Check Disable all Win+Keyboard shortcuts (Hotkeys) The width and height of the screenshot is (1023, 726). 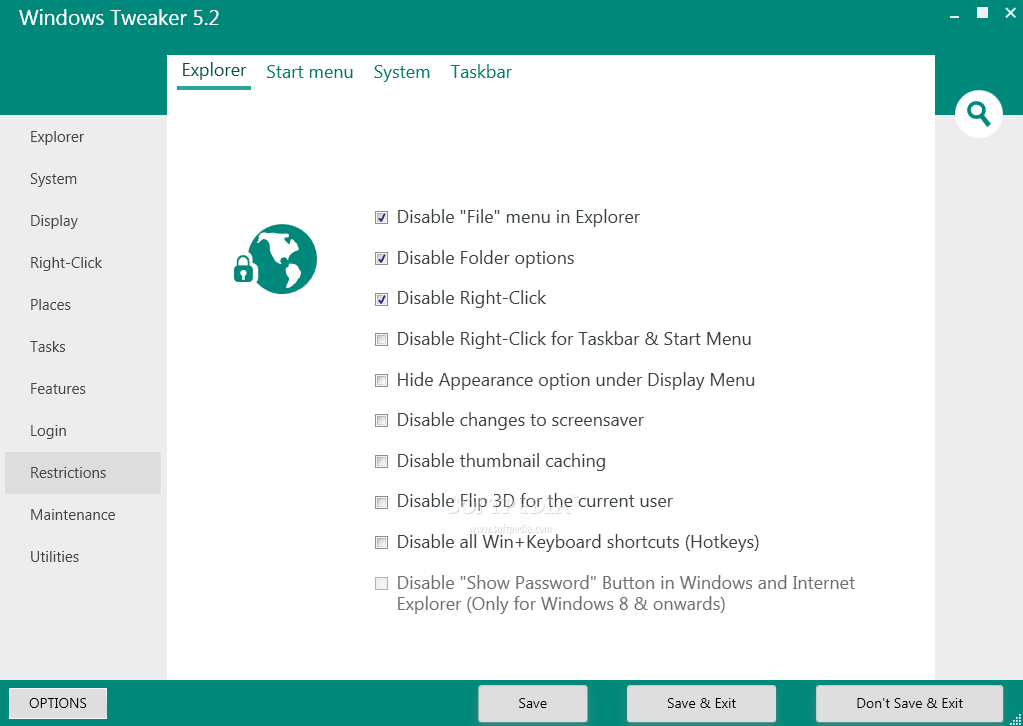click(x=381, y=543)
